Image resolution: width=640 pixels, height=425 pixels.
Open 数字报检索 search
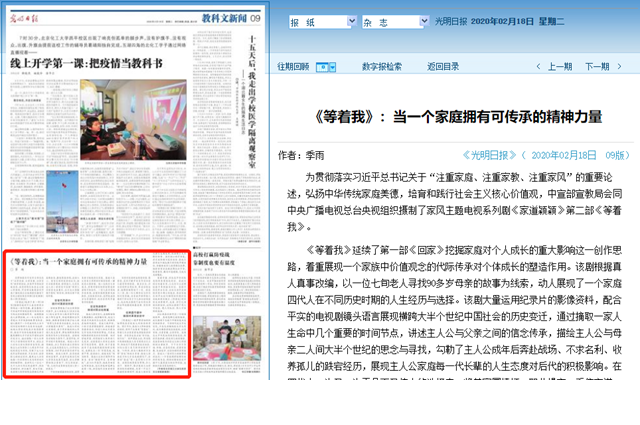point(381,67)
